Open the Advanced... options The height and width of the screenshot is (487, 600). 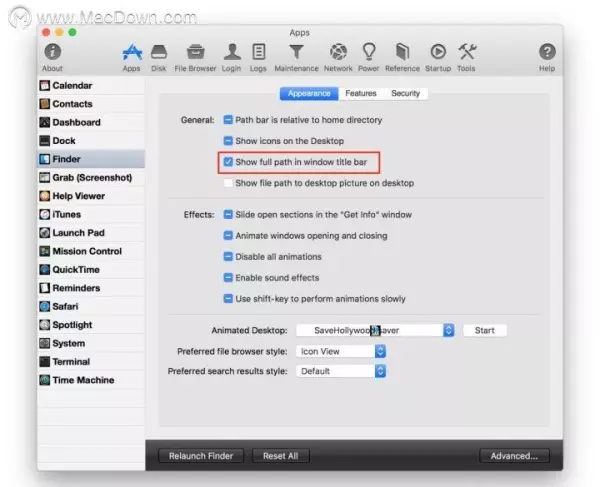coord(514,456)
